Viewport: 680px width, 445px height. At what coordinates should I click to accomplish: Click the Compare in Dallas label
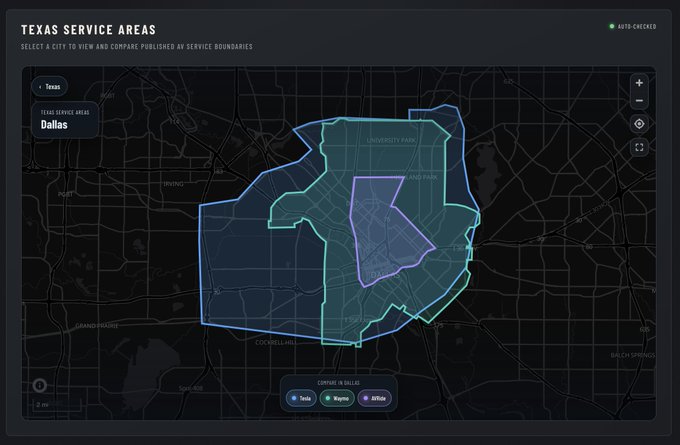[338, 383]
